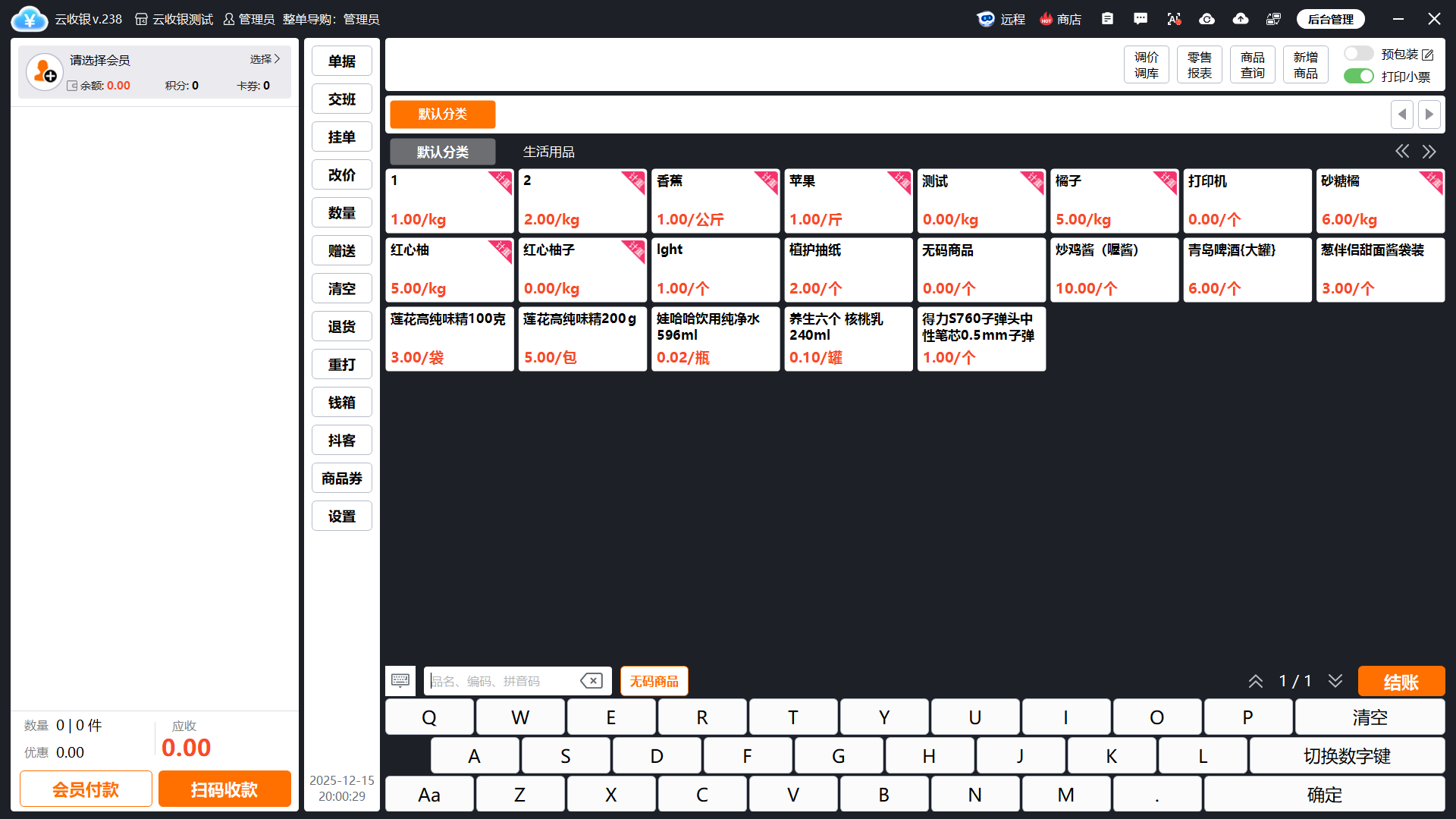The width and height of the screenshot is (1456, 819).
Task: Enable the 预包装 toggle switch
Action: (x=1358, y=54)
